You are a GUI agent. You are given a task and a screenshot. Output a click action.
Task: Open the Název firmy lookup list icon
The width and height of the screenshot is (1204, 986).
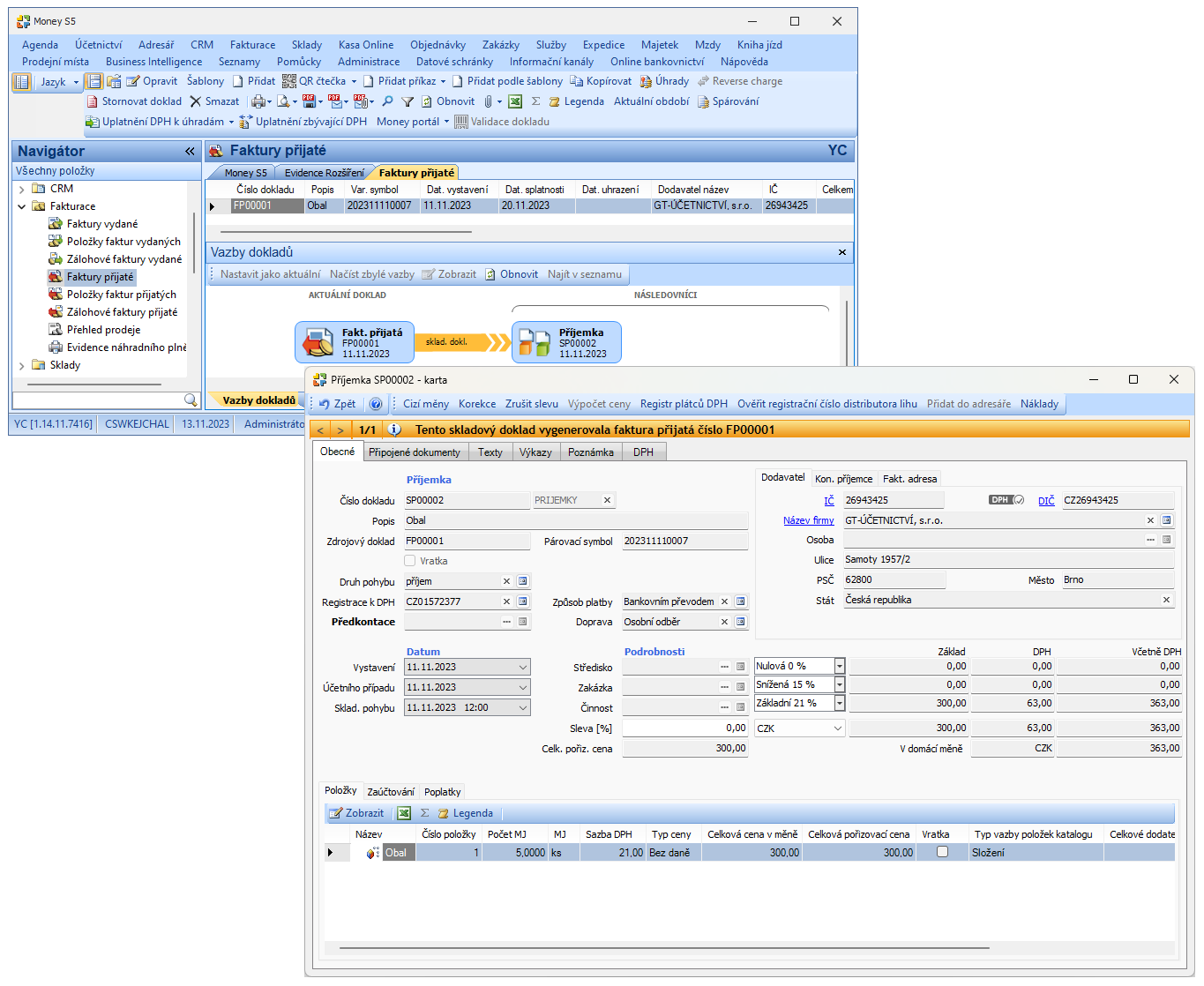pos(1166,520)
